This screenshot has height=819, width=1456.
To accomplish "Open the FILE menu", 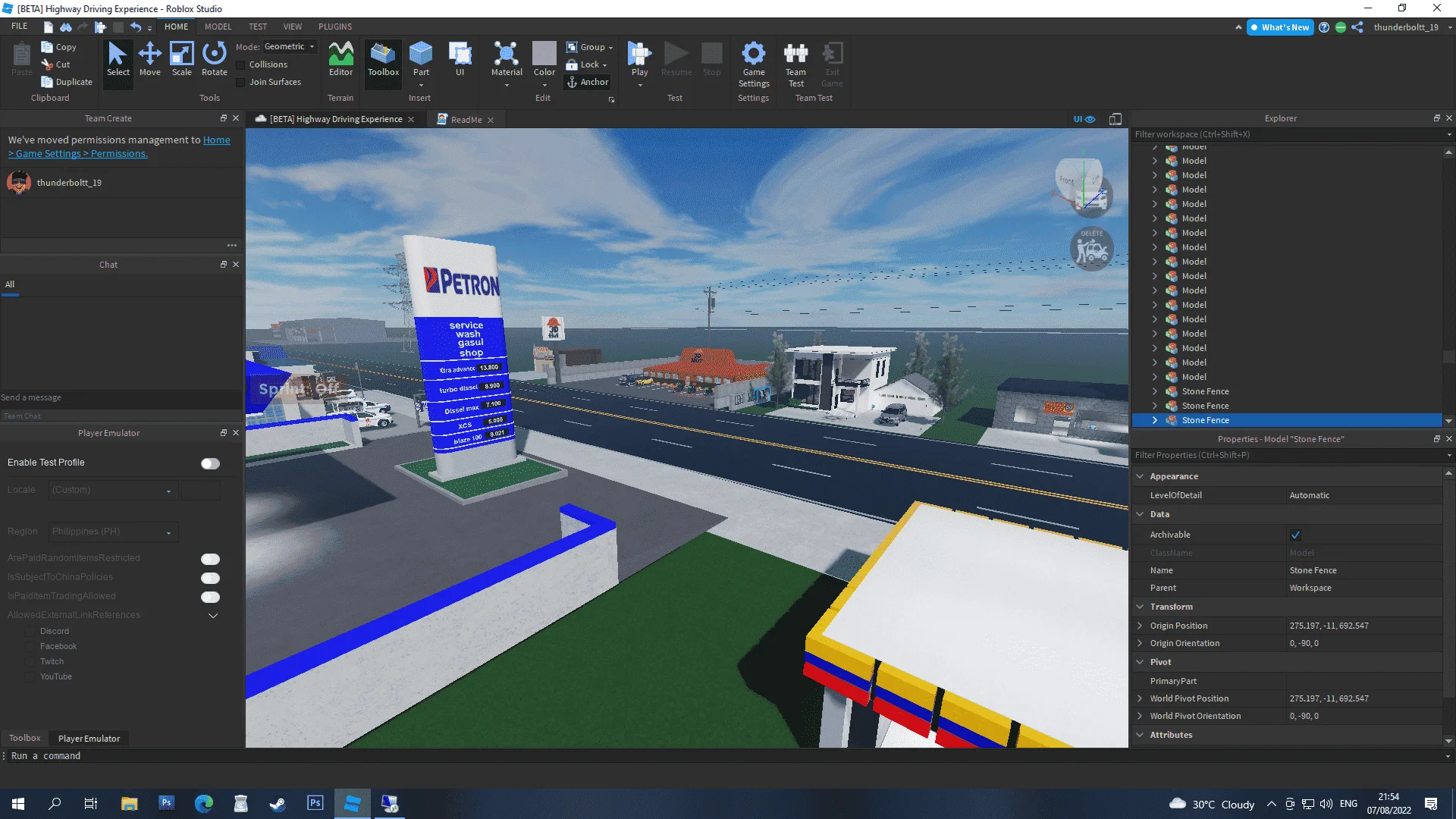I will coord(20,27).
